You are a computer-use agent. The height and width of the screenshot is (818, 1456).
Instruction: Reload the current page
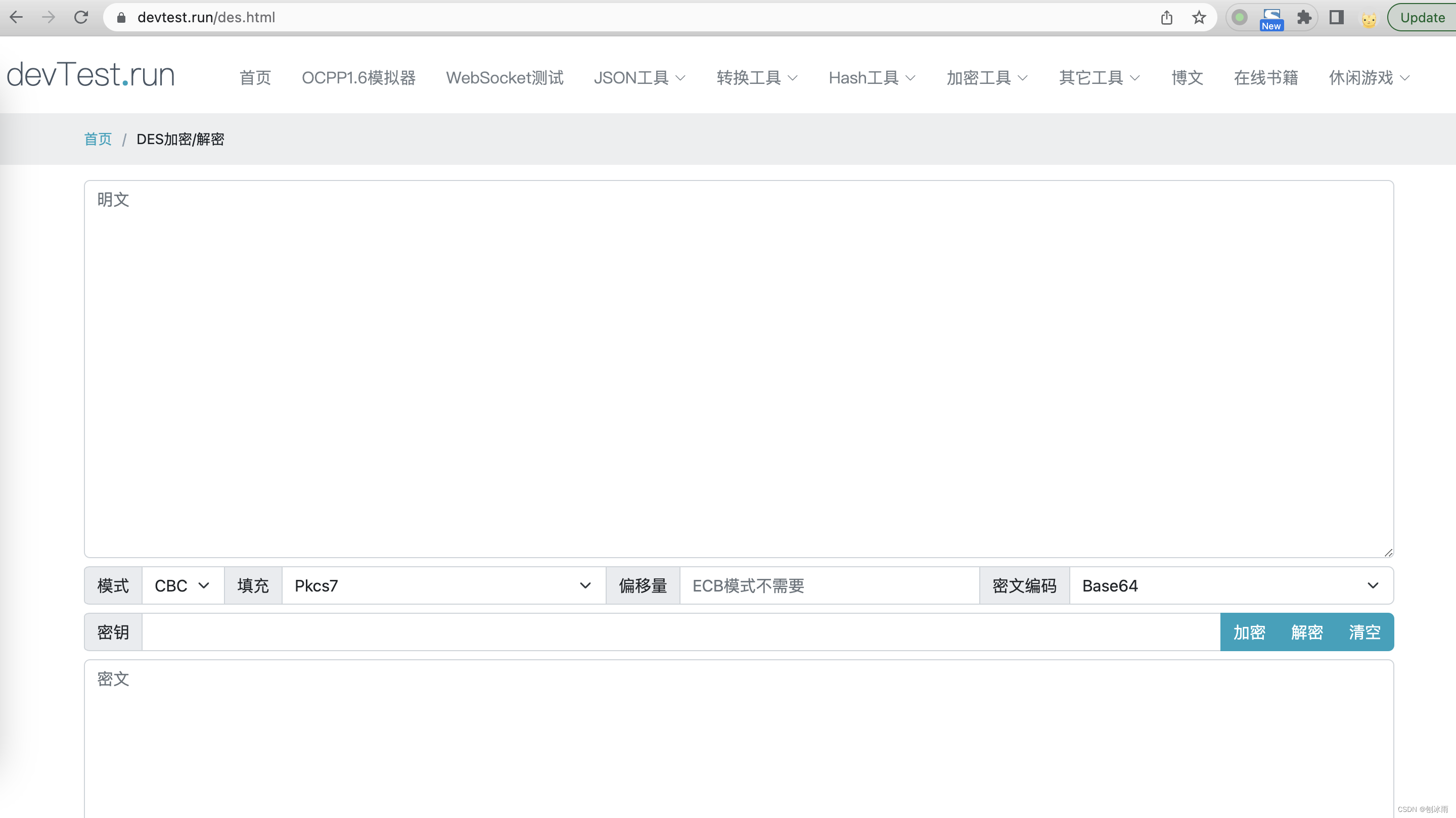point(81,17)
